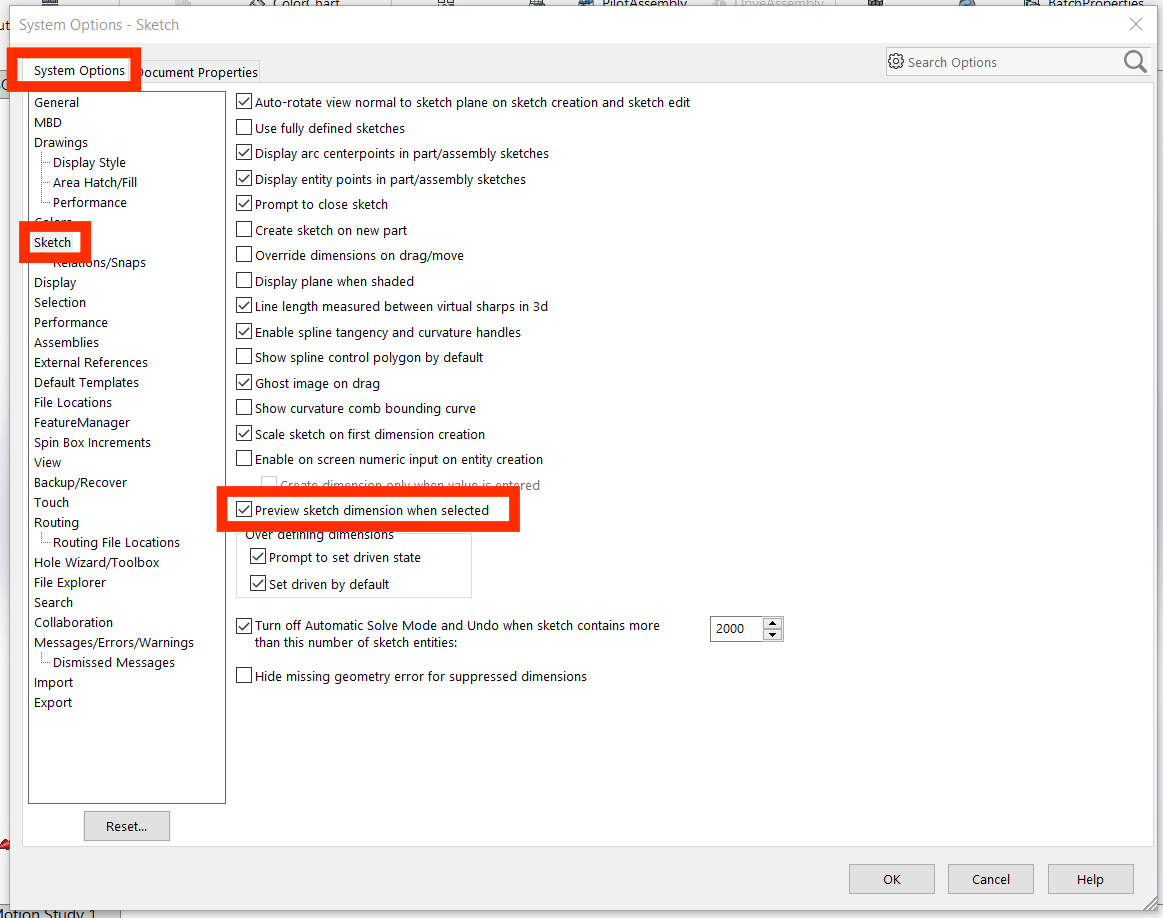This screenshot has height=918, width=1163.
Task: Open the Hole Wizard/Toolbox settings category
Action: pos(96,562)
